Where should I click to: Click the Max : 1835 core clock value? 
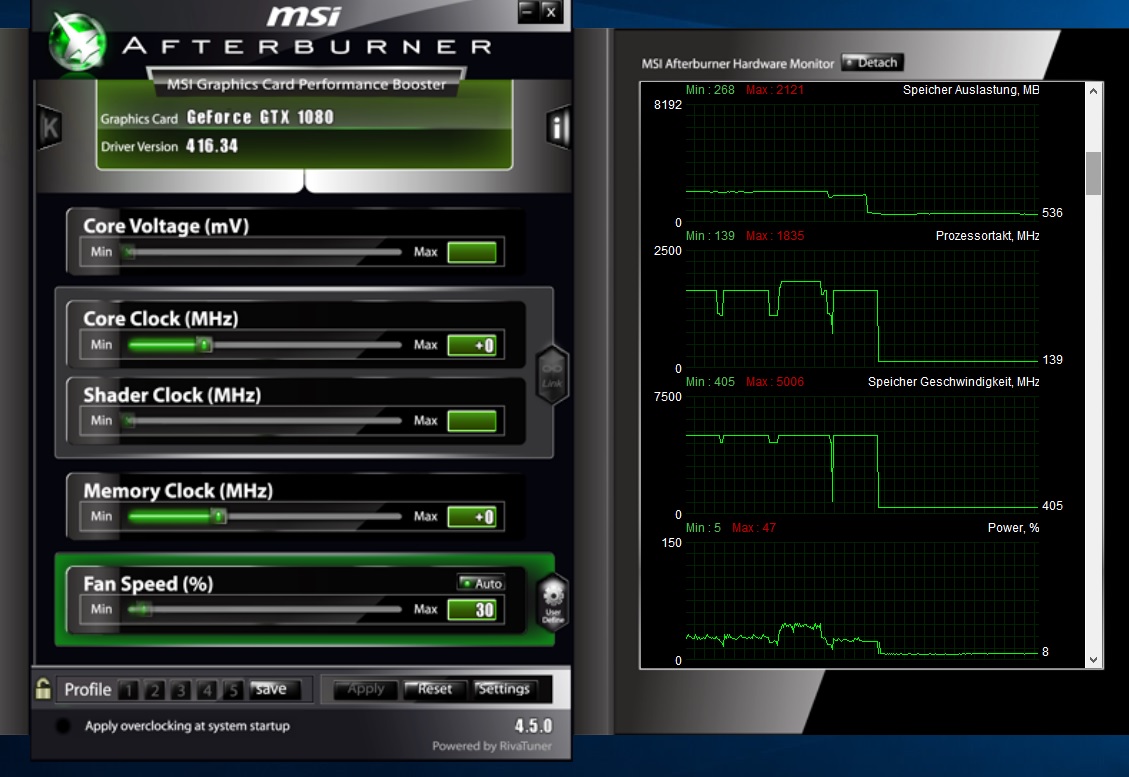tap(775, 236)
